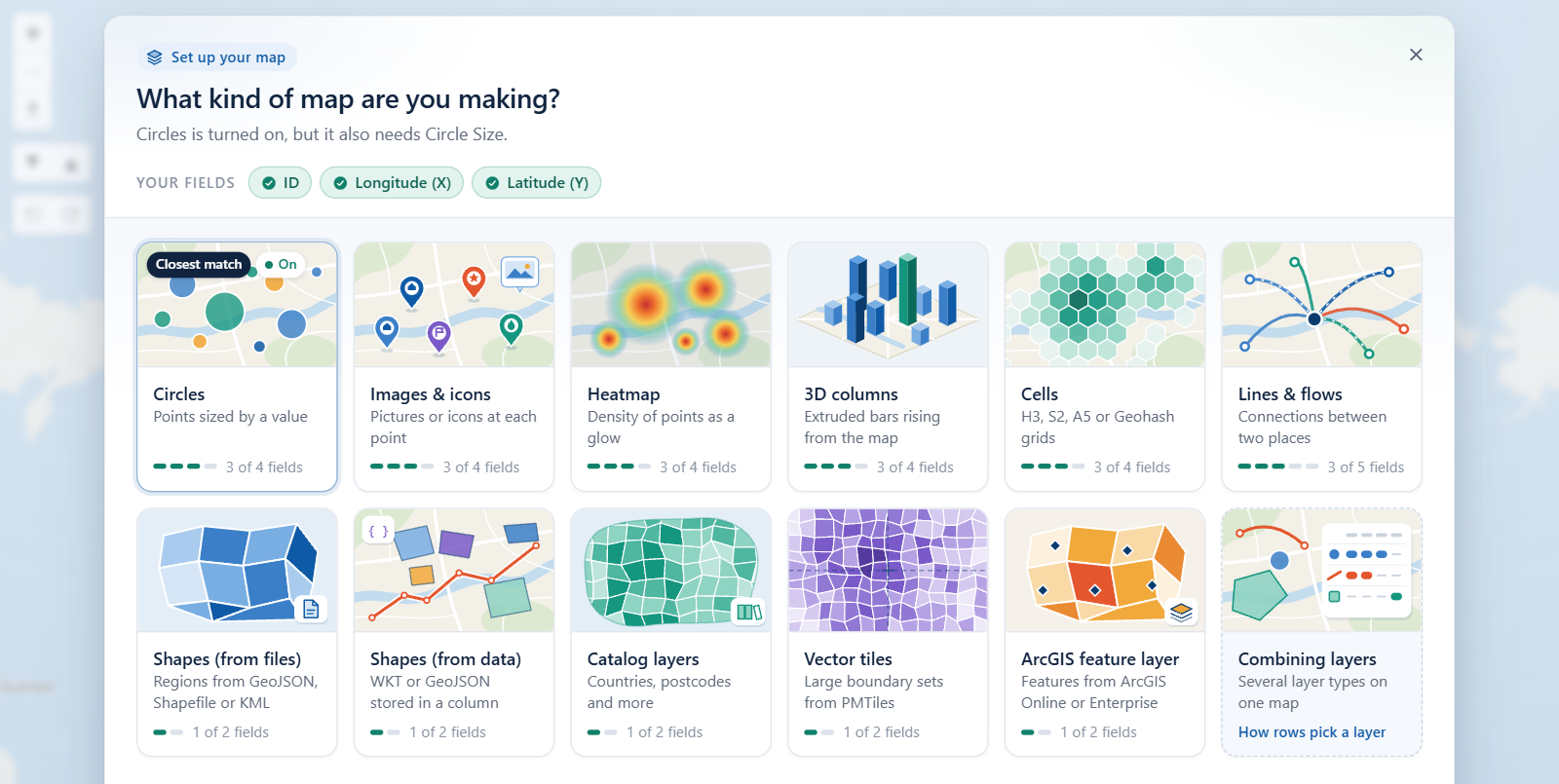Screen dimensions: 1559x784
Task: Open the Combining layers card
Action: 1322,632
